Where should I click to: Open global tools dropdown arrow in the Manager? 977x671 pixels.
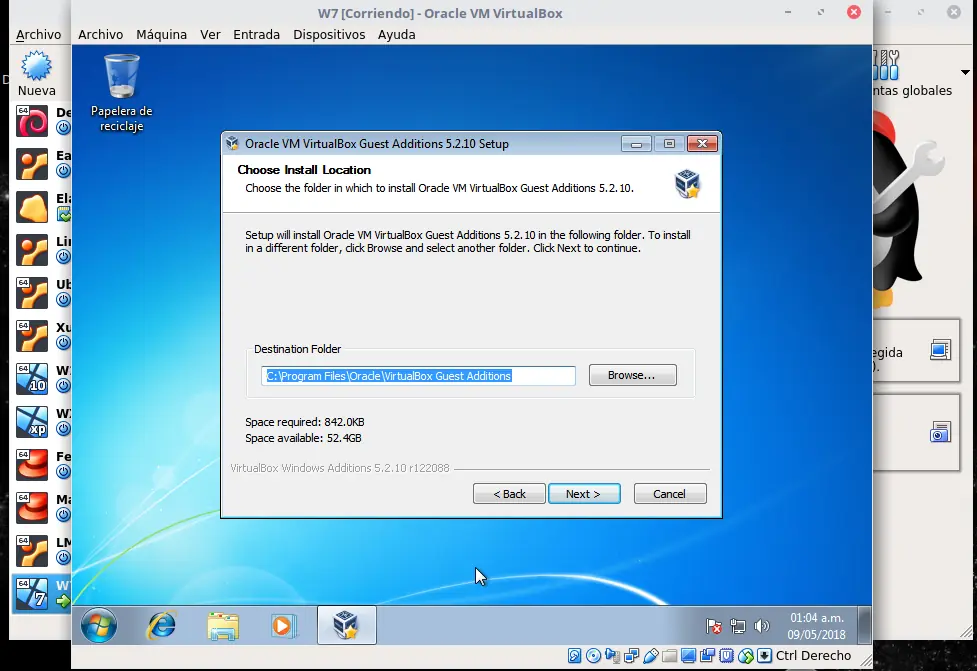point(965,72)
